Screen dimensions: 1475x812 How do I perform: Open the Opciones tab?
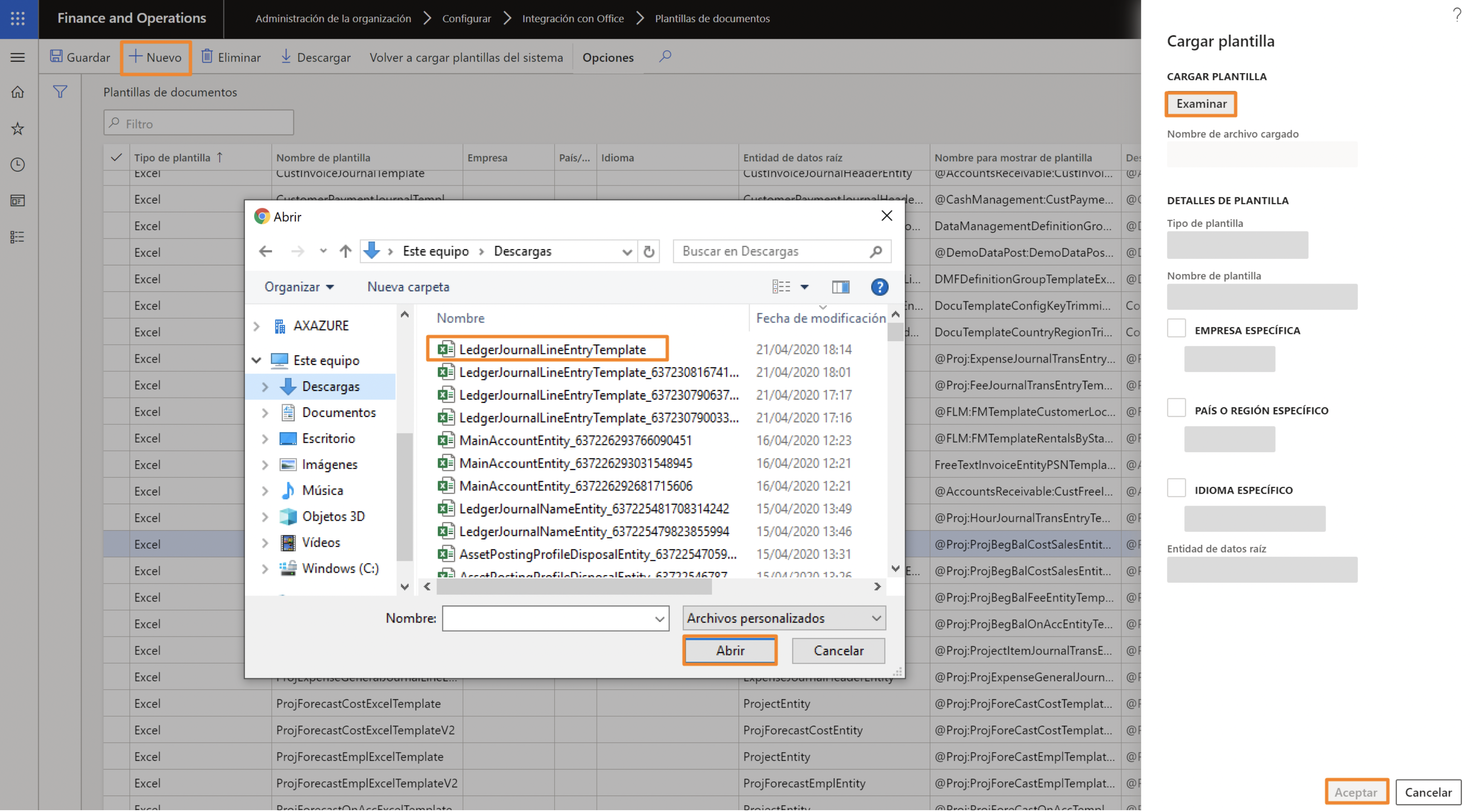[x=608, y=57]
